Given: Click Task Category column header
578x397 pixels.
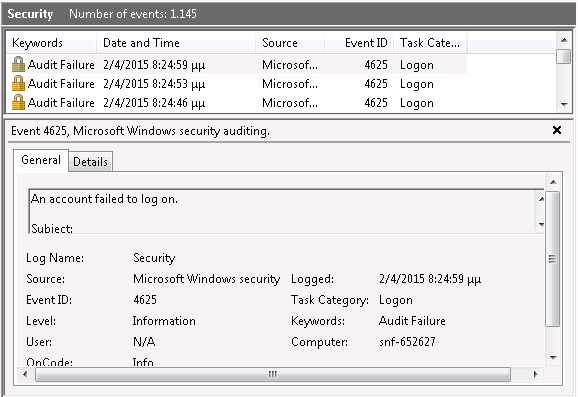Looking at the screenshot, I should pos(430,43).
